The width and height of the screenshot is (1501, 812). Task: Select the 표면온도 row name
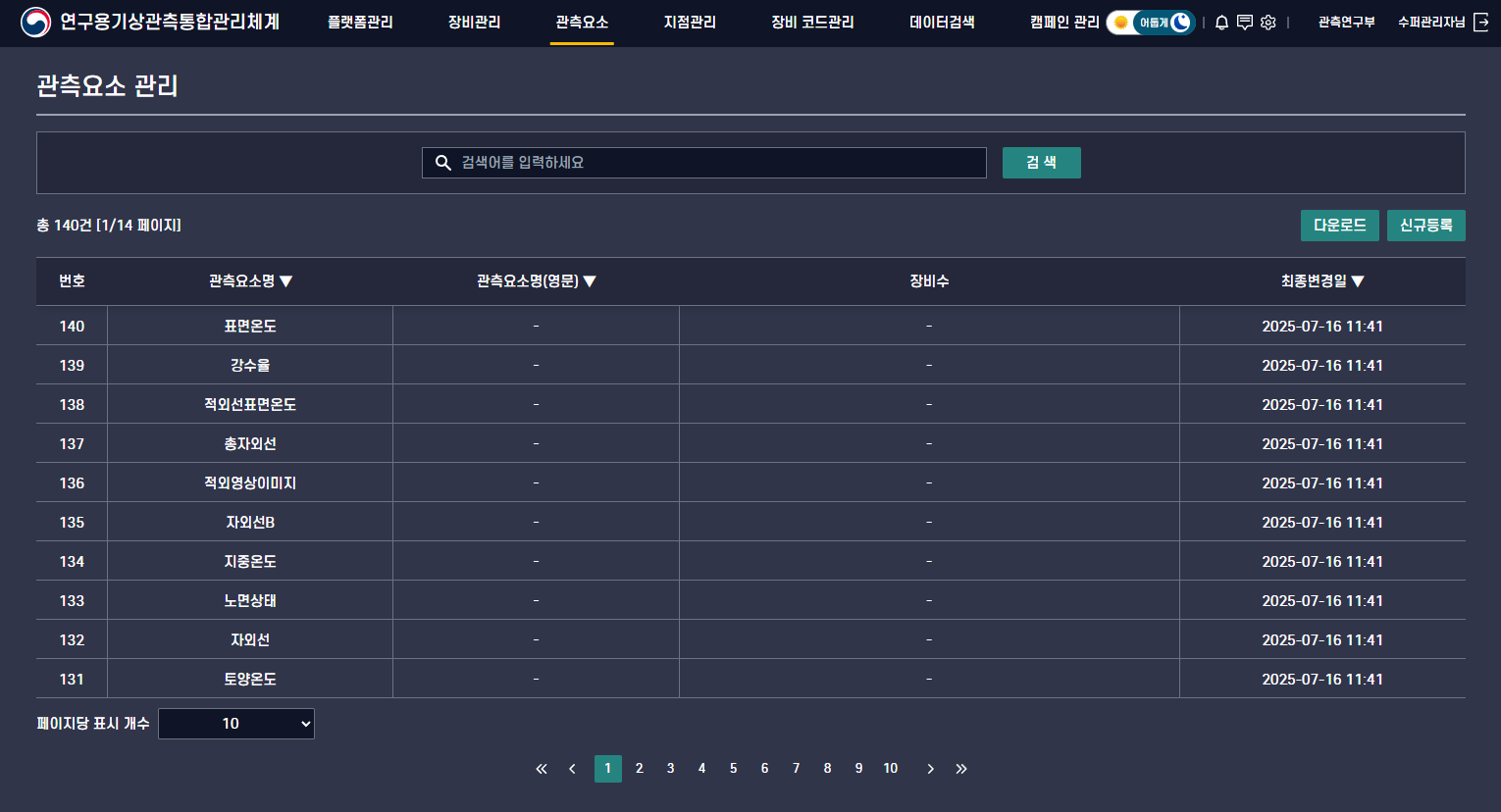[x=250, y=326]
